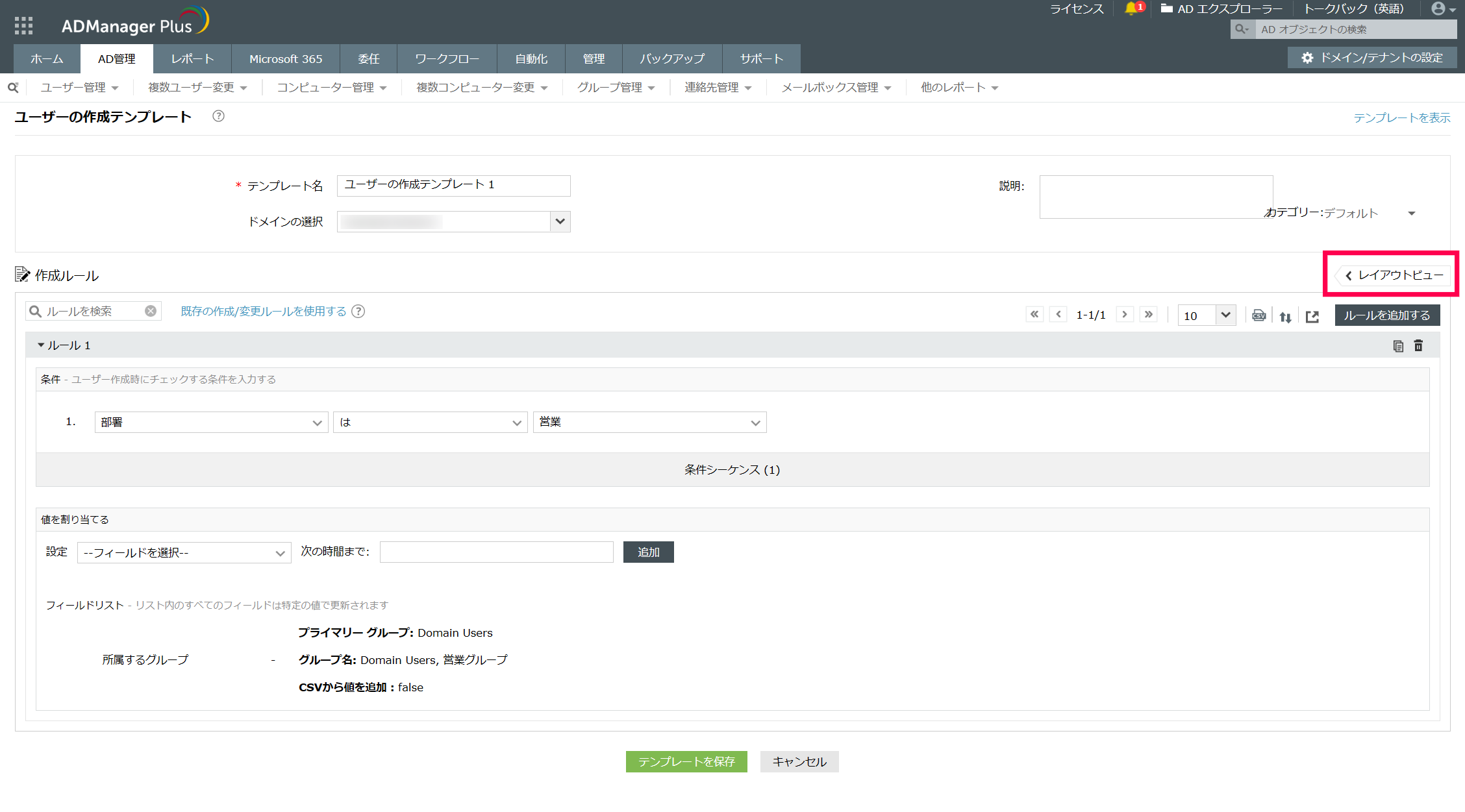
Task: Click the help icon beside template title
Action: coord(219,116)
